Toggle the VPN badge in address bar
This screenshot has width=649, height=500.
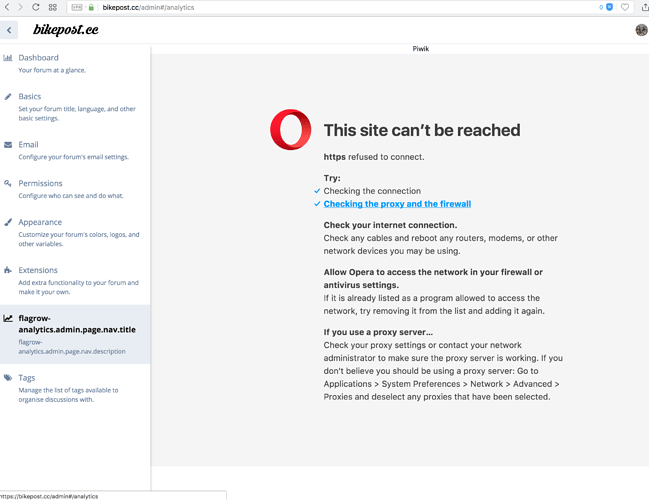(77, 7)
